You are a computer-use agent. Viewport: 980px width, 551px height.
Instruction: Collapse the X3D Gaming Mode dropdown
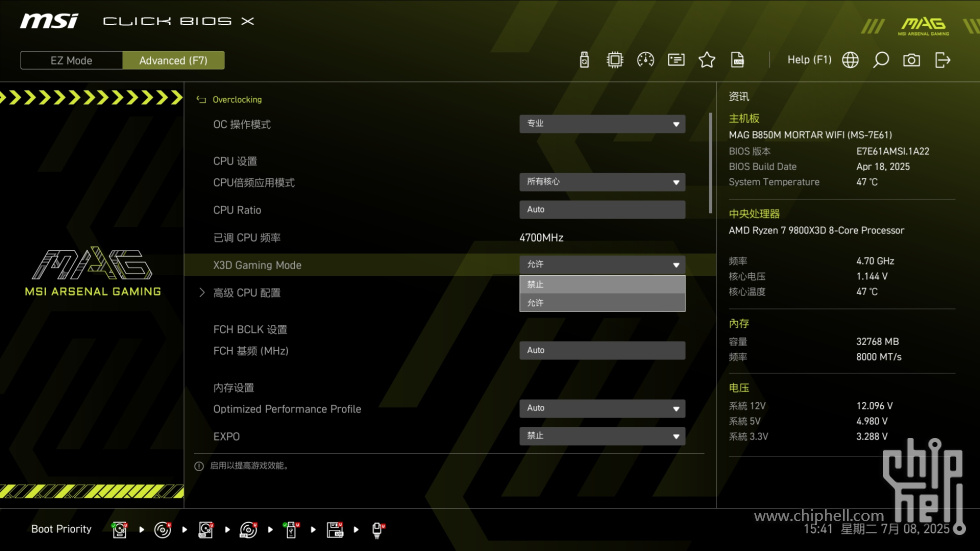coord(602,264)
